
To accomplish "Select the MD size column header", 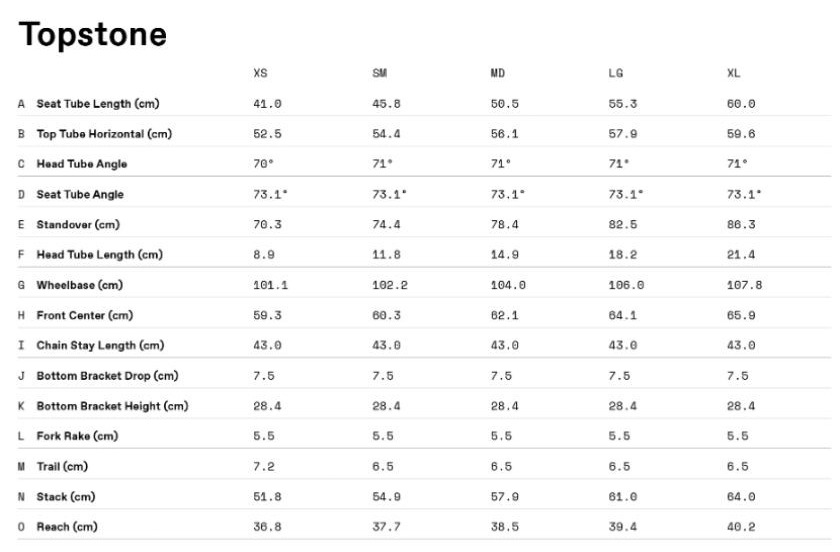I will pyautogui.click(x=498, y=73).
